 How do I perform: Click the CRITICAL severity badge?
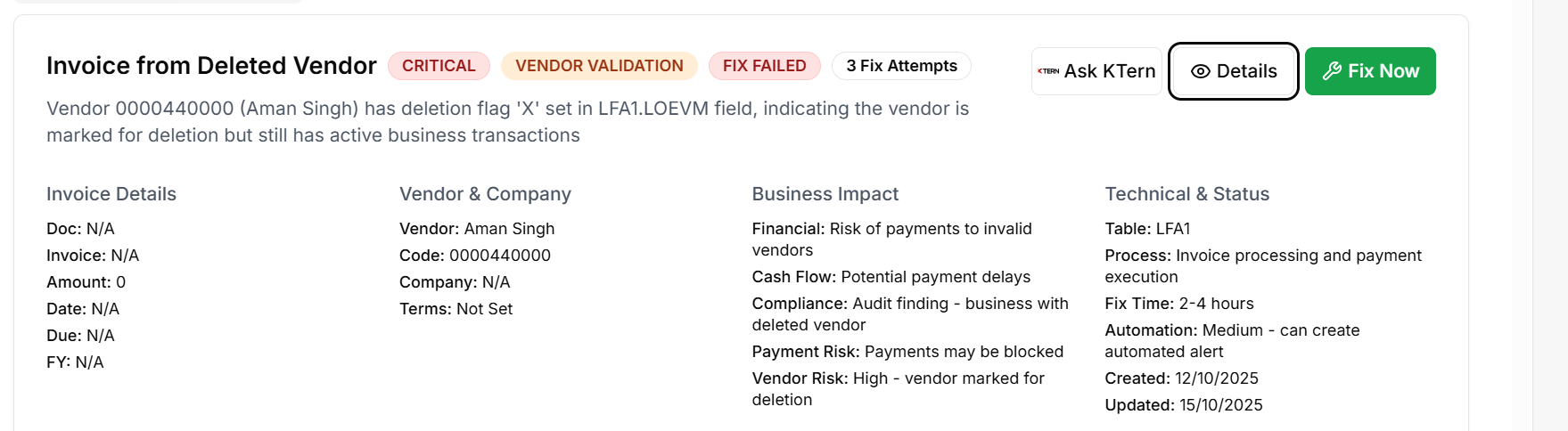point(439,66)
